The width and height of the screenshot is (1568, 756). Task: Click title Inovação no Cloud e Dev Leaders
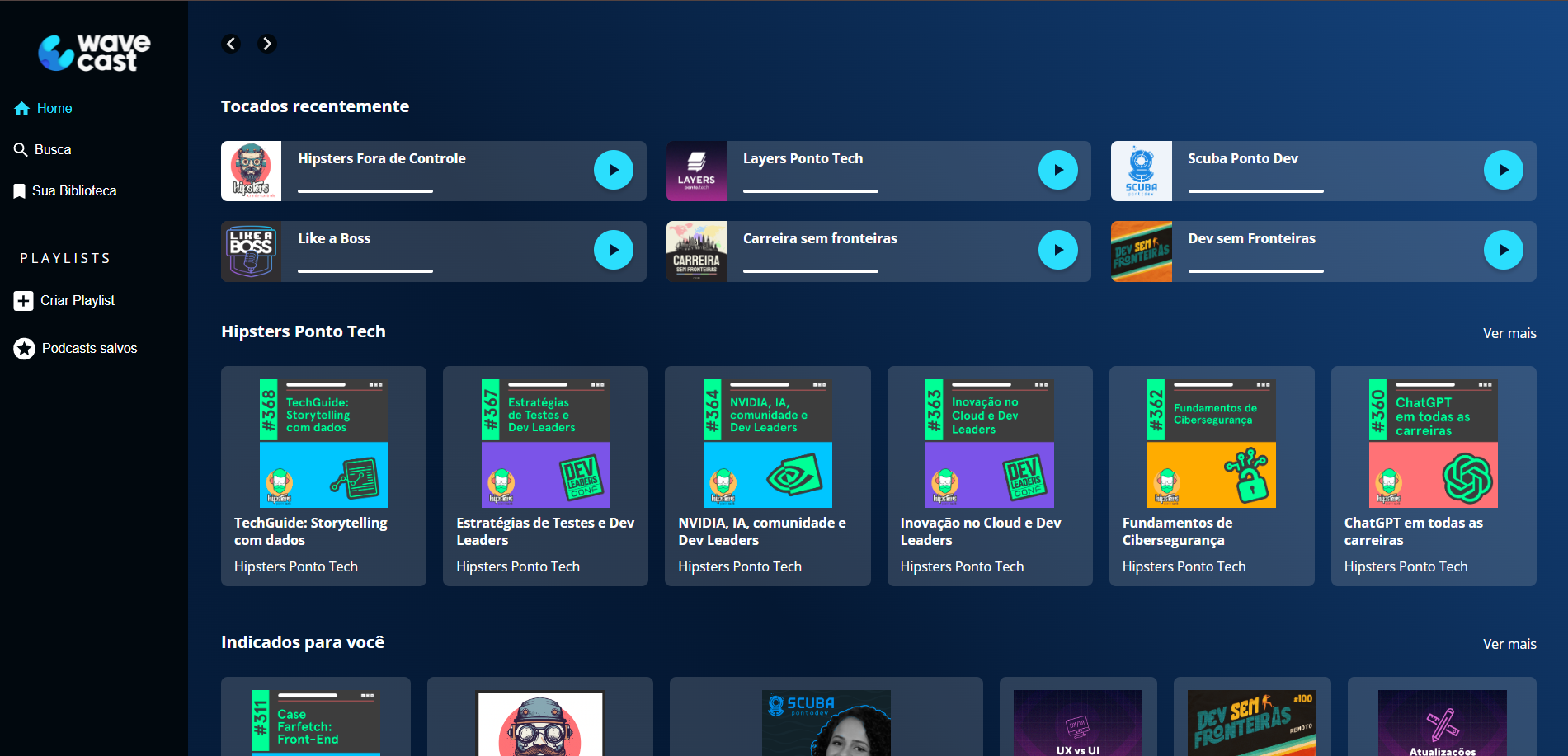[x=981, y=532]
